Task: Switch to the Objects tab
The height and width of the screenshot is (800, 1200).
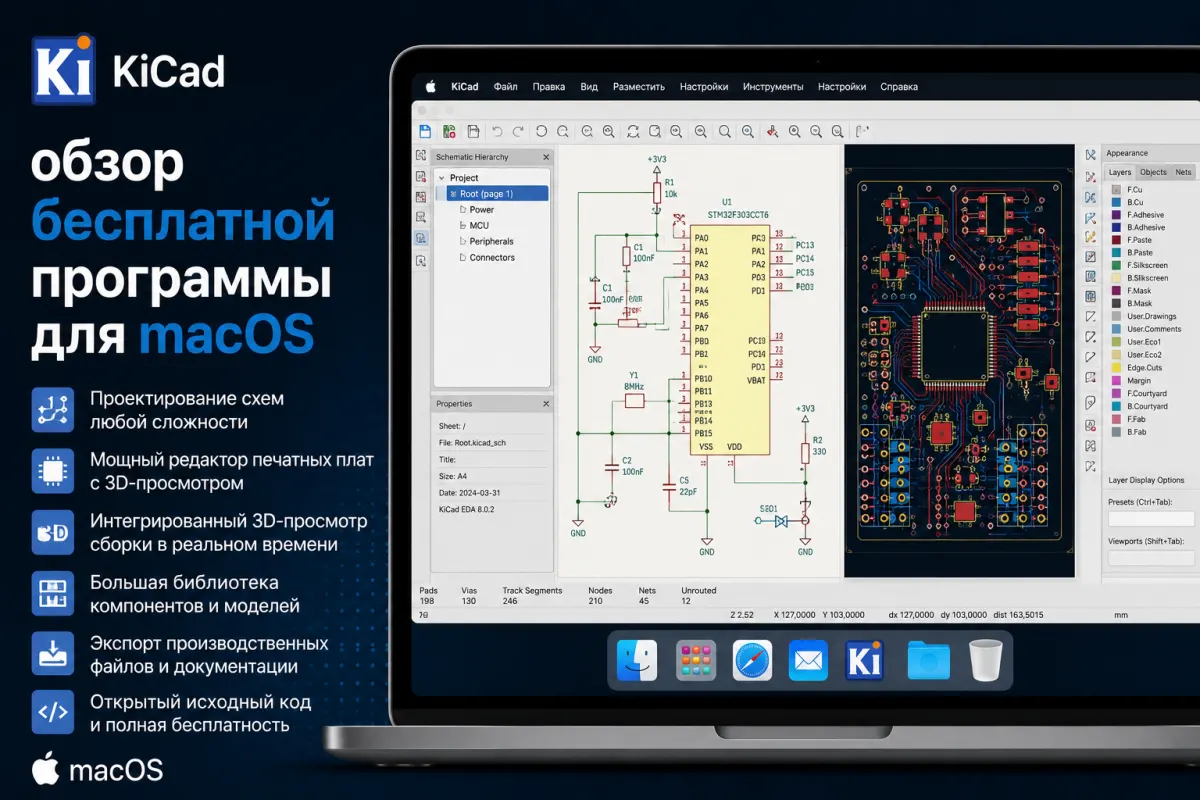Action: [1153, 172]
